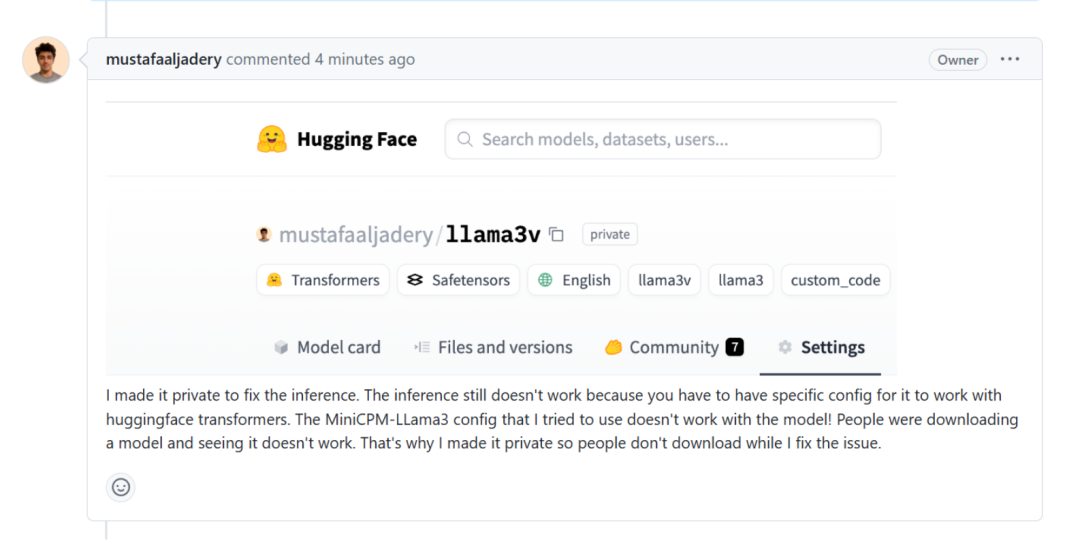Click the Transformers tag
Screen dimensions: 1080x545
pyautogui.click(x=323, y=280)
